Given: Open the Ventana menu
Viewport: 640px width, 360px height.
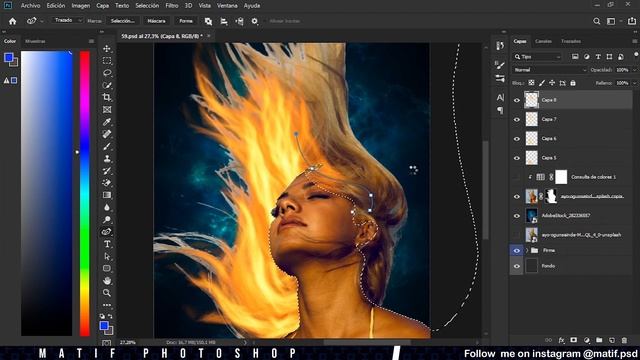Looking at the screenshot, I should 227,6.
